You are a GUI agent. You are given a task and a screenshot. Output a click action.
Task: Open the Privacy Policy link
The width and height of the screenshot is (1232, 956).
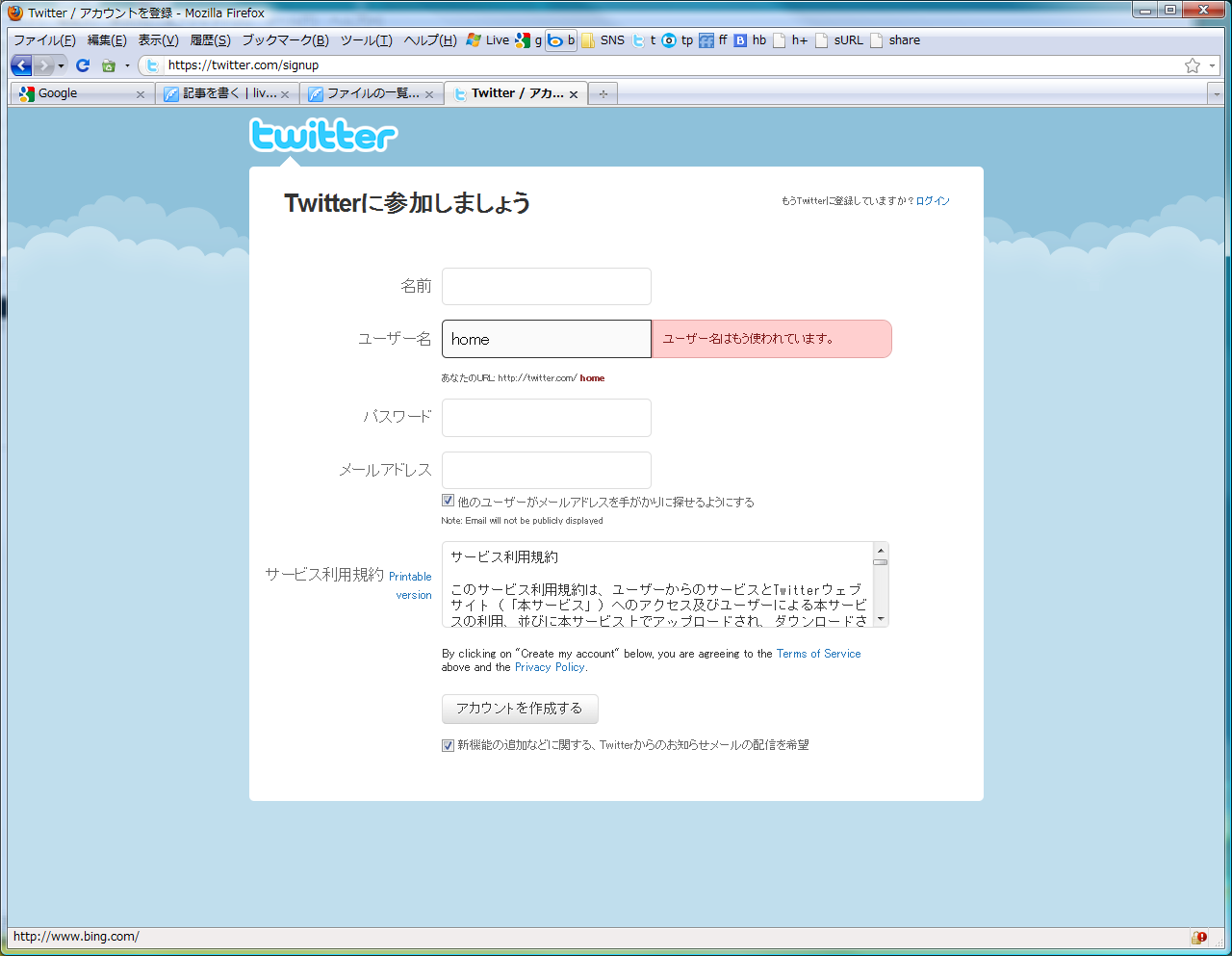coord(550,667)
